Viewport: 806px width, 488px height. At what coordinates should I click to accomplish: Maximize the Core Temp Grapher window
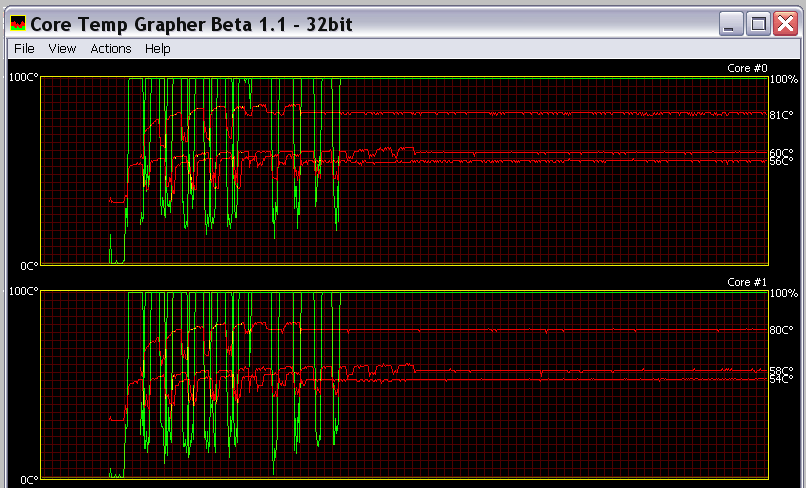coord(759,23)
